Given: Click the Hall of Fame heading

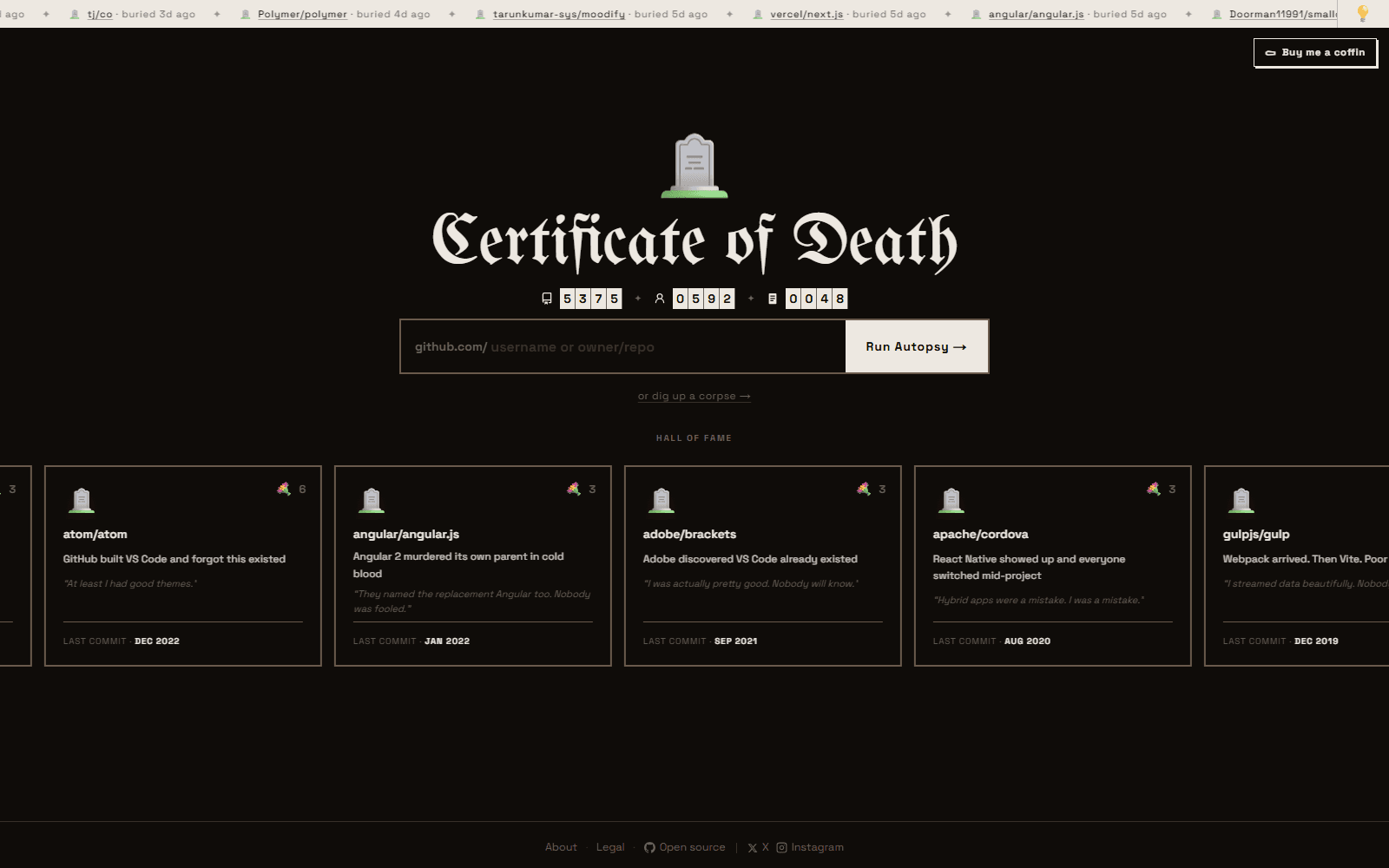Looking at the screenshot, I should pyautogui.click(x=694, y=438).
